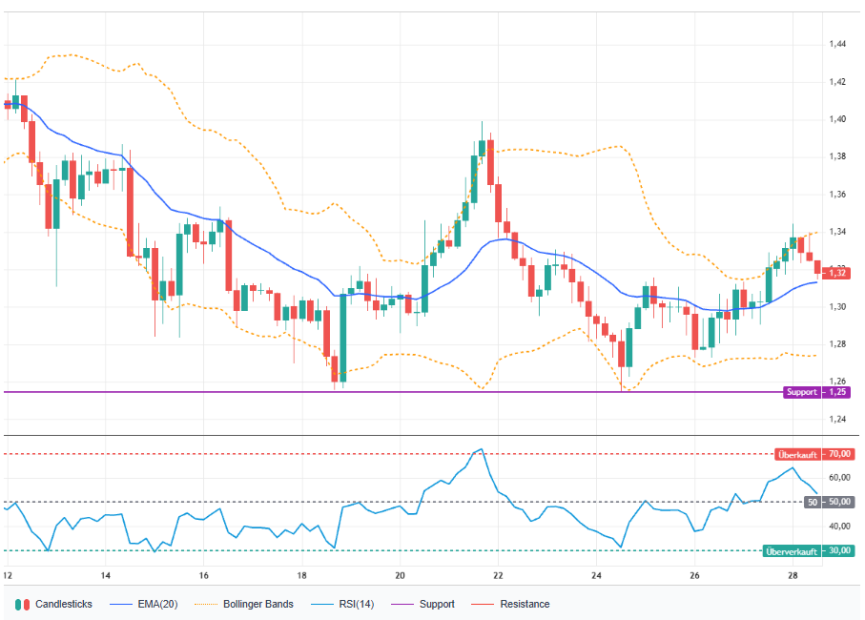Toggle the Support legend entry
This screenshot has width=865, height=620.
pyautogui.click(x=423, y=604)
